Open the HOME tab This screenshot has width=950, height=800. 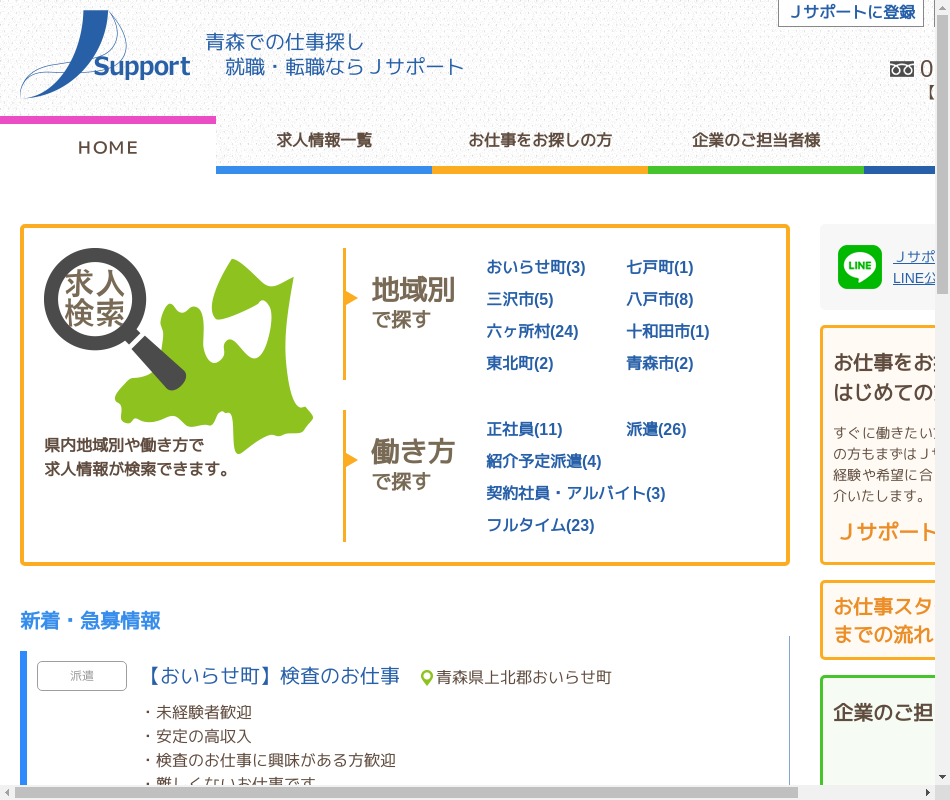click(108, 147)
